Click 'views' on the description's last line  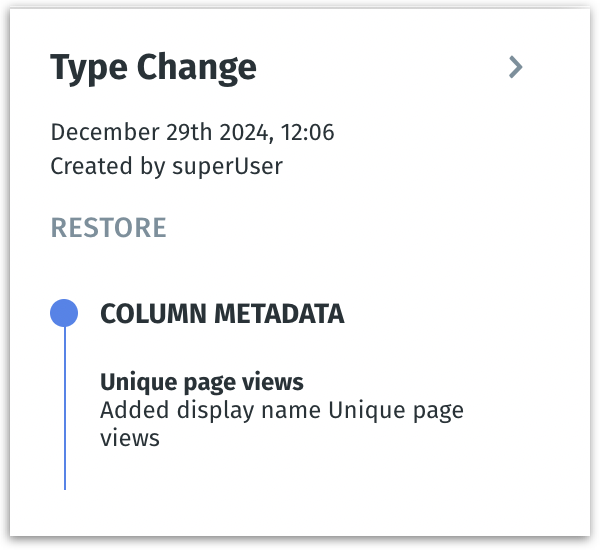point(130,438)
